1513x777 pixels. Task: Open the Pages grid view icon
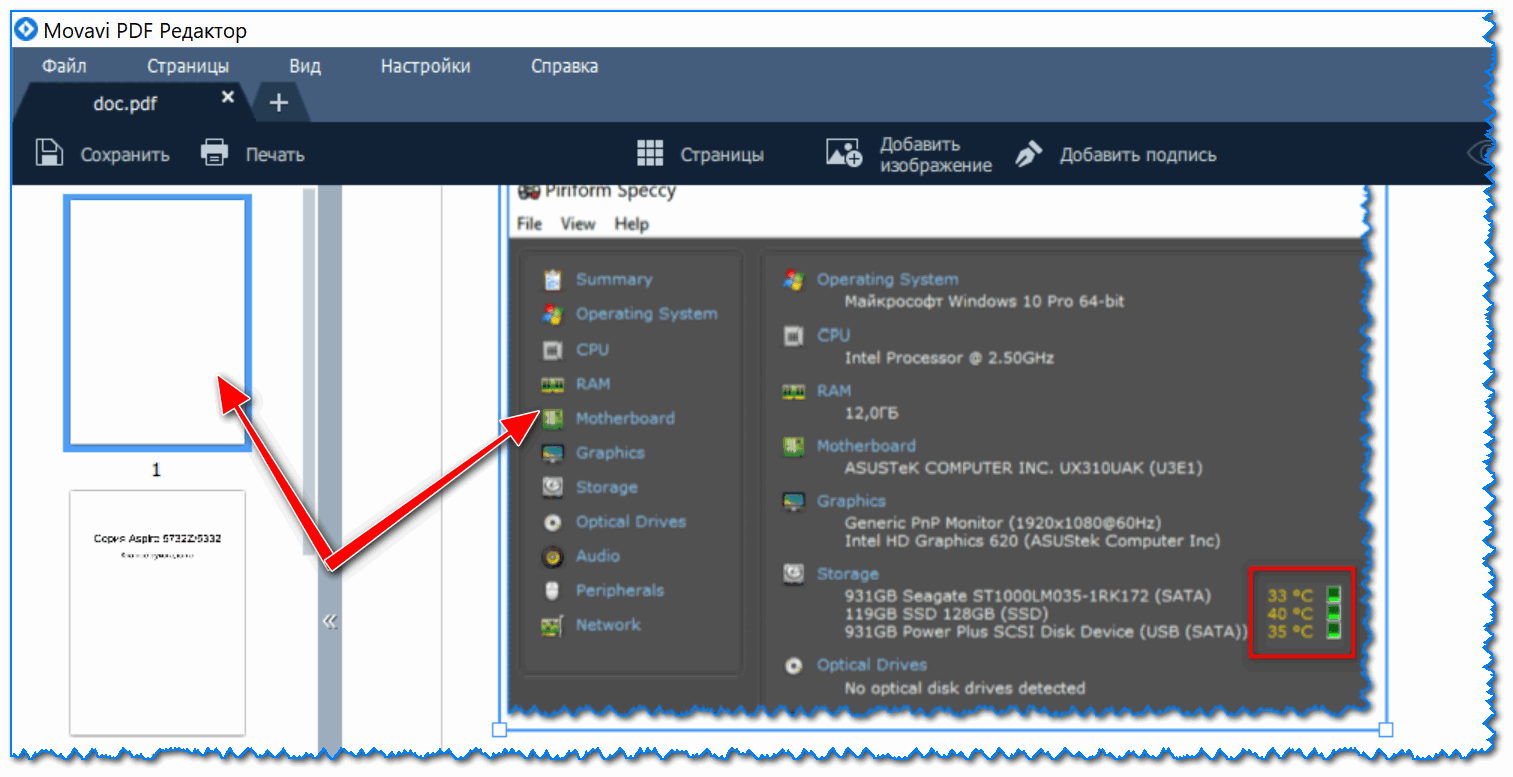click(x=650, y=154)
